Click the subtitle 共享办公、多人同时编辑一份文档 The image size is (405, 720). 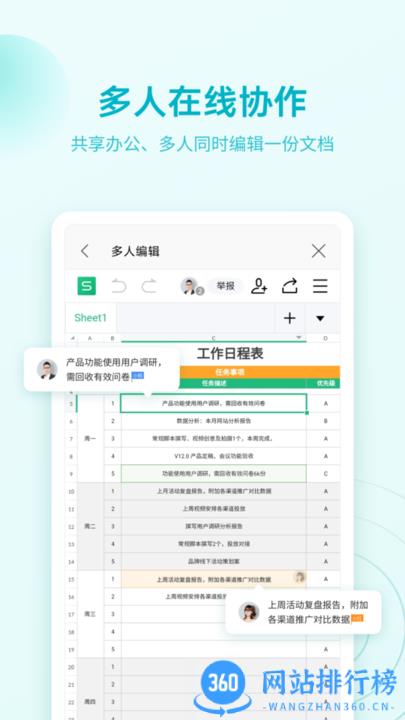click(202, 144)
